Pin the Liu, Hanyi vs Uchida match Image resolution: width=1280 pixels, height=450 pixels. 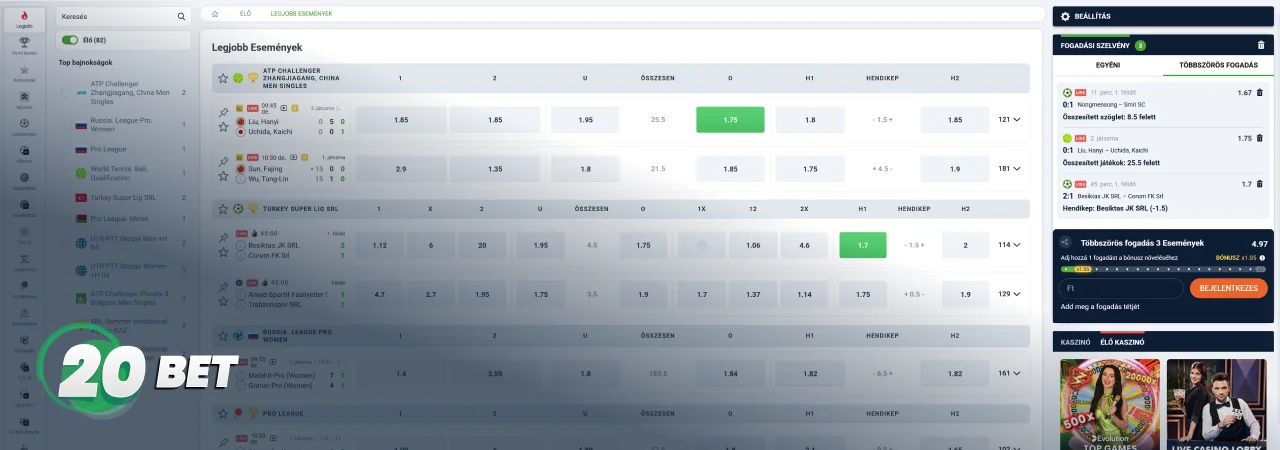[x=223, y=112]
